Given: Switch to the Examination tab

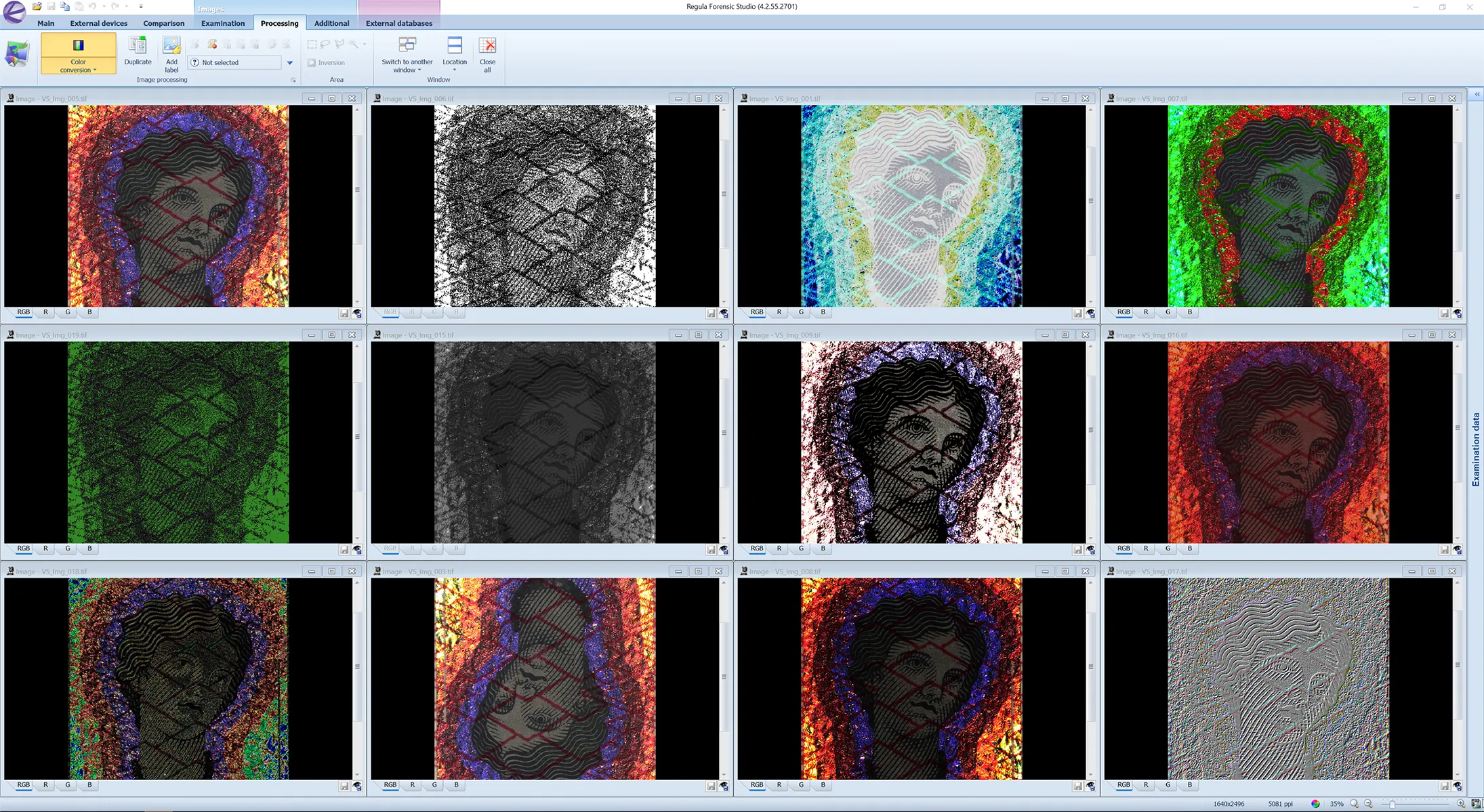Looking at the screenshot, I should (223, 23).
